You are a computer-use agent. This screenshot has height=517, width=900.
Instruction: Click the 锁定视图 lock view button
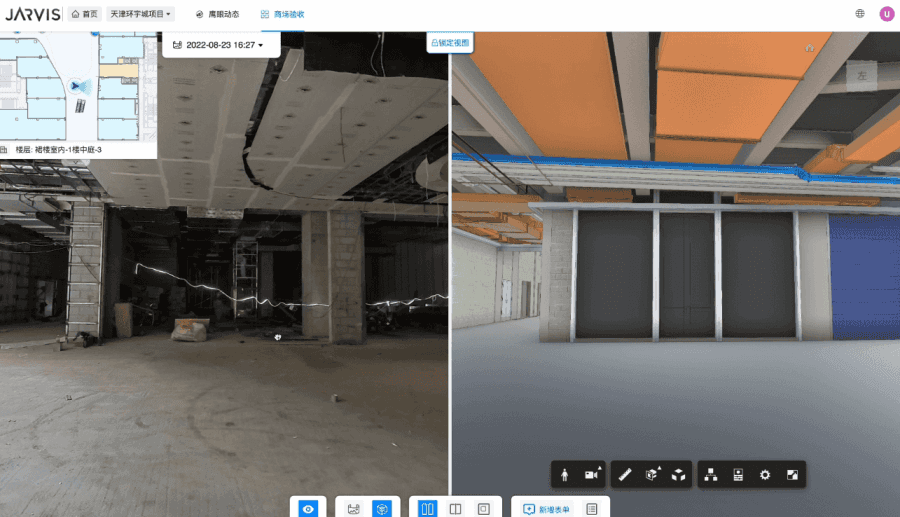point(449,43)
